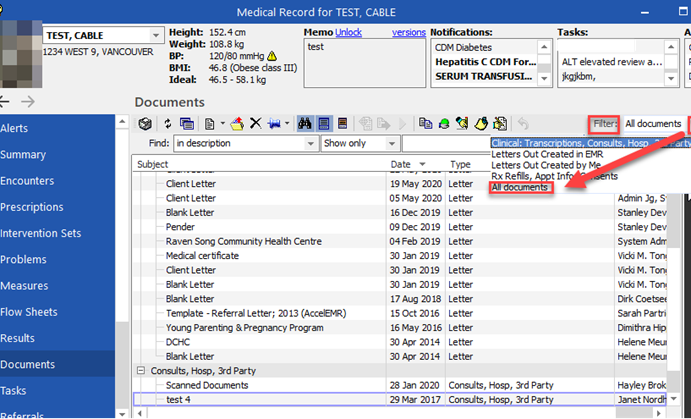The width and height of the screenshot is (691, 419).
Task: Select 'Letters Out Created by Me' option
Action: (546, 165)
